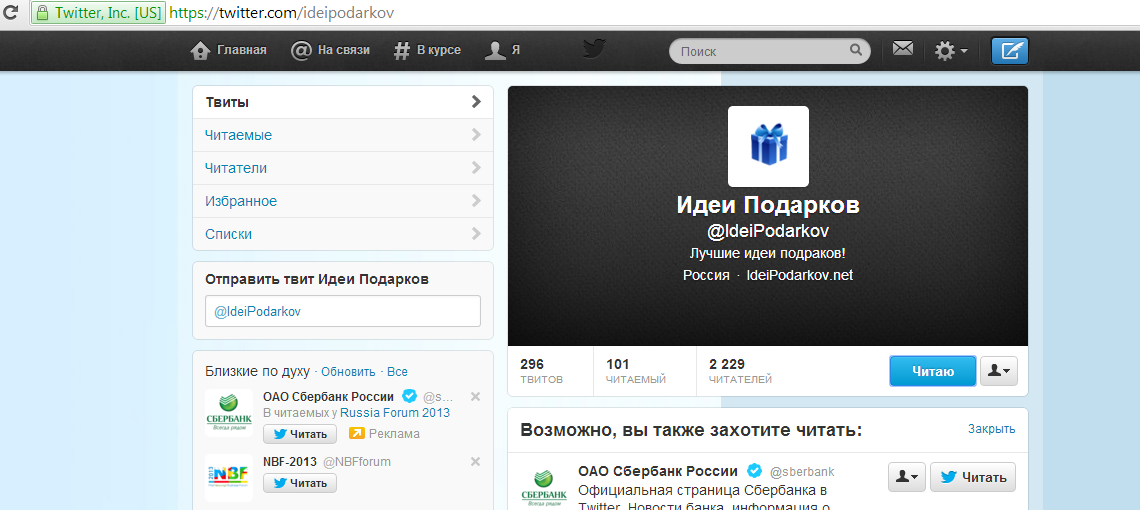
Task: Follow Сбербанк via sidebar Читать button
Action: coord(300,434)
